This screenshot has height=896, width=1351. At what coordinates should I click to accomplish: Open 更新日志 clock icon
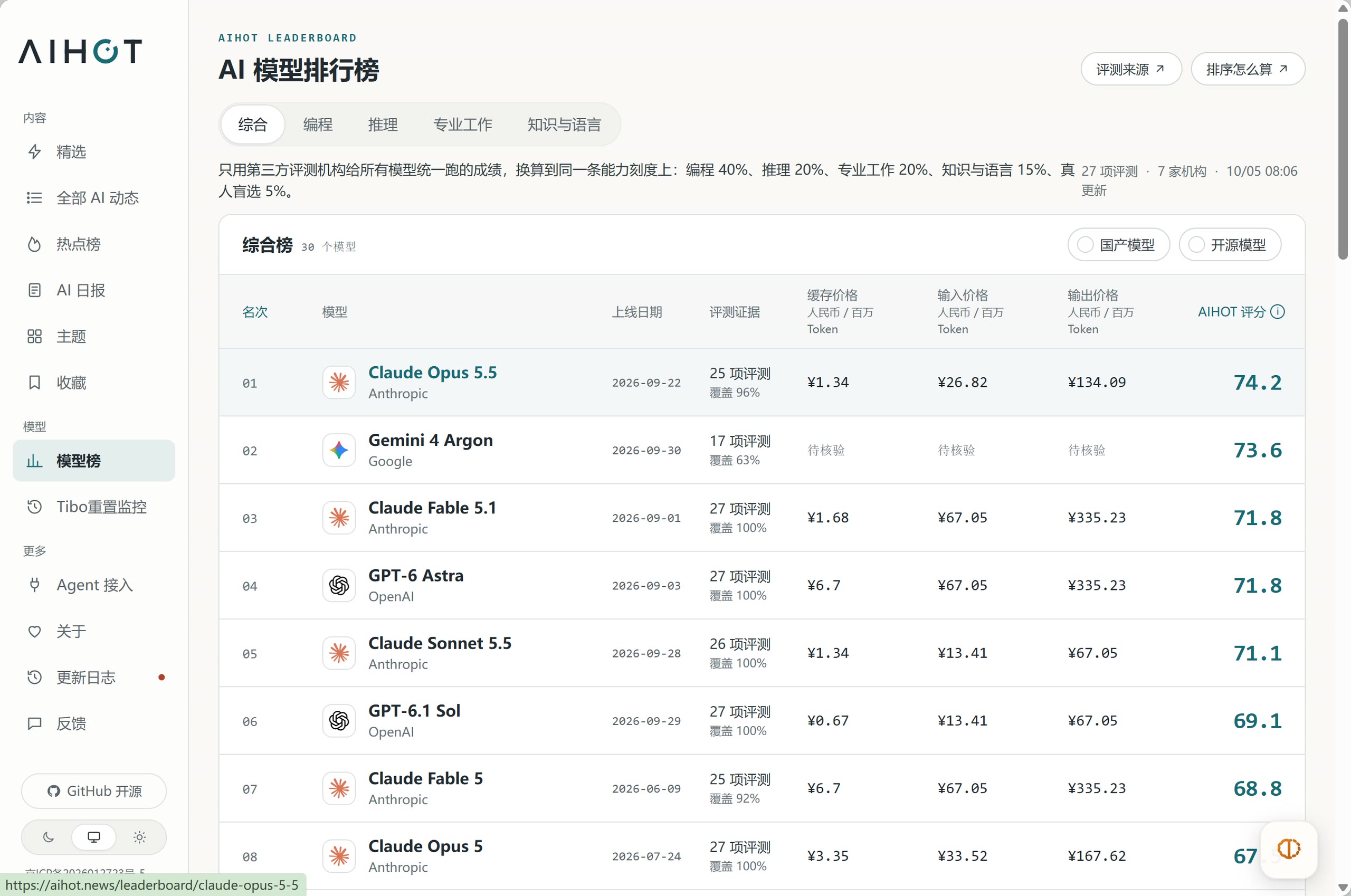34,677
